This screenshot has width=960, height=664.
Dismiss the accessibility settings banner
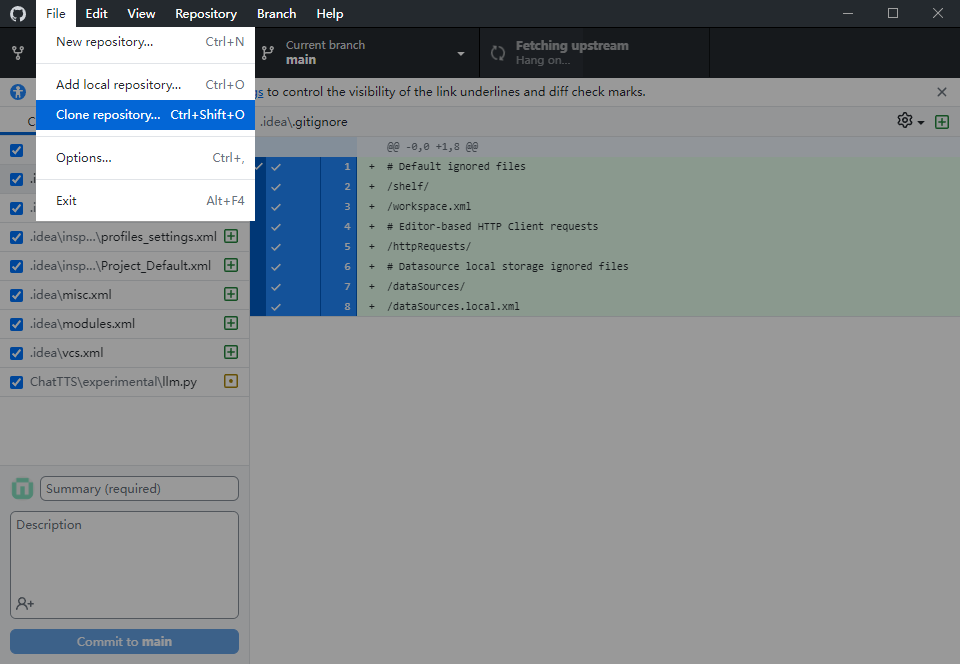click(941, 92)
